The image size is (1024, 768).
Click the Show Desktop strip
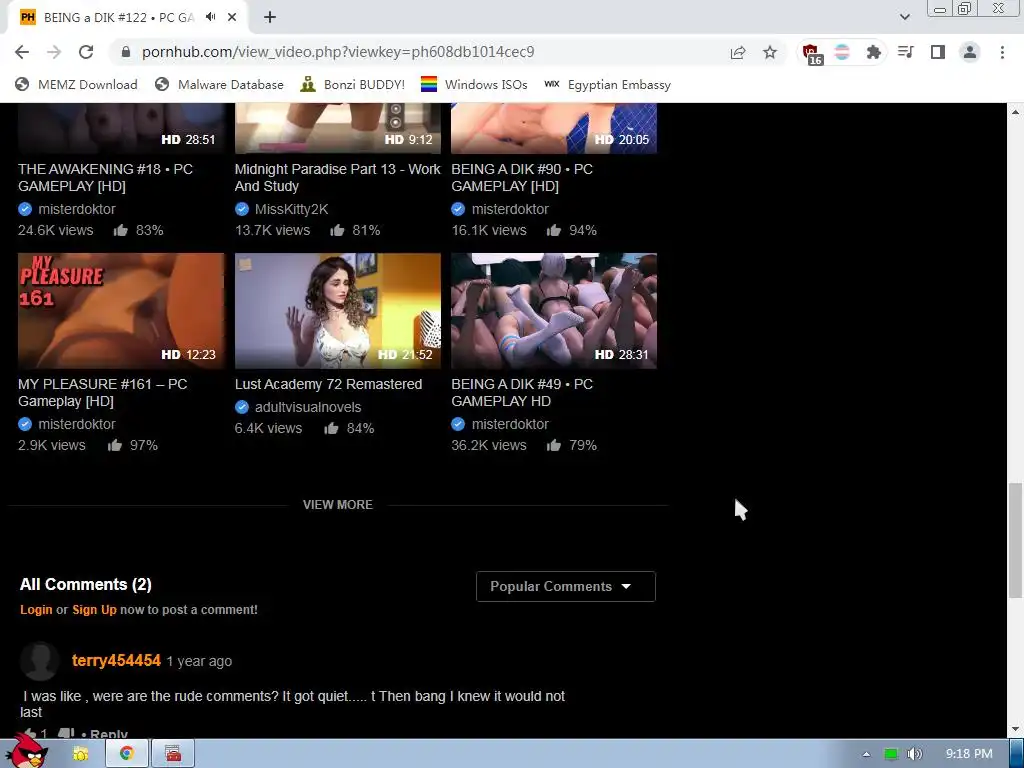(x=1017, y=754)
